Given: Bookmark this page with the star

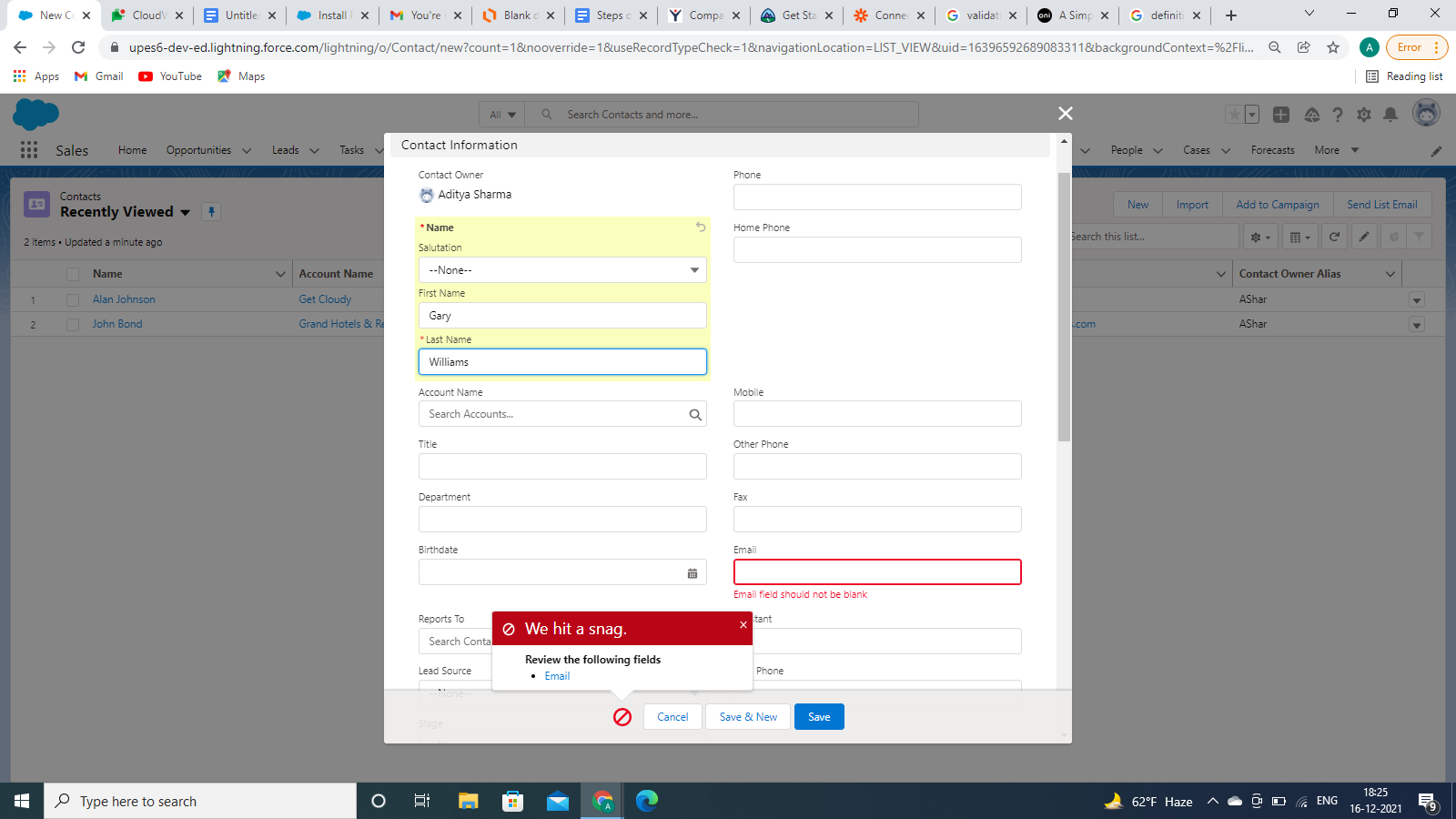Looking at the screenshot, I should 1333,47.
